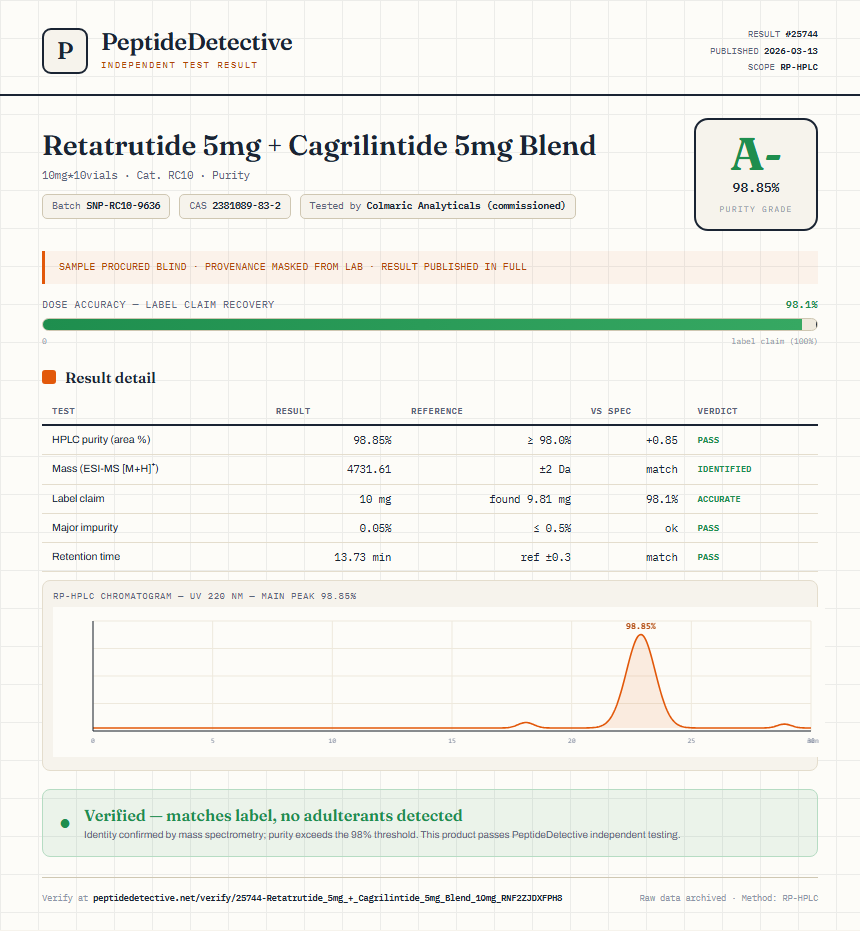The width and height of the screenshot is (860, 931).
Task: Click the REFERENCE column header
Action: [437, 411]
